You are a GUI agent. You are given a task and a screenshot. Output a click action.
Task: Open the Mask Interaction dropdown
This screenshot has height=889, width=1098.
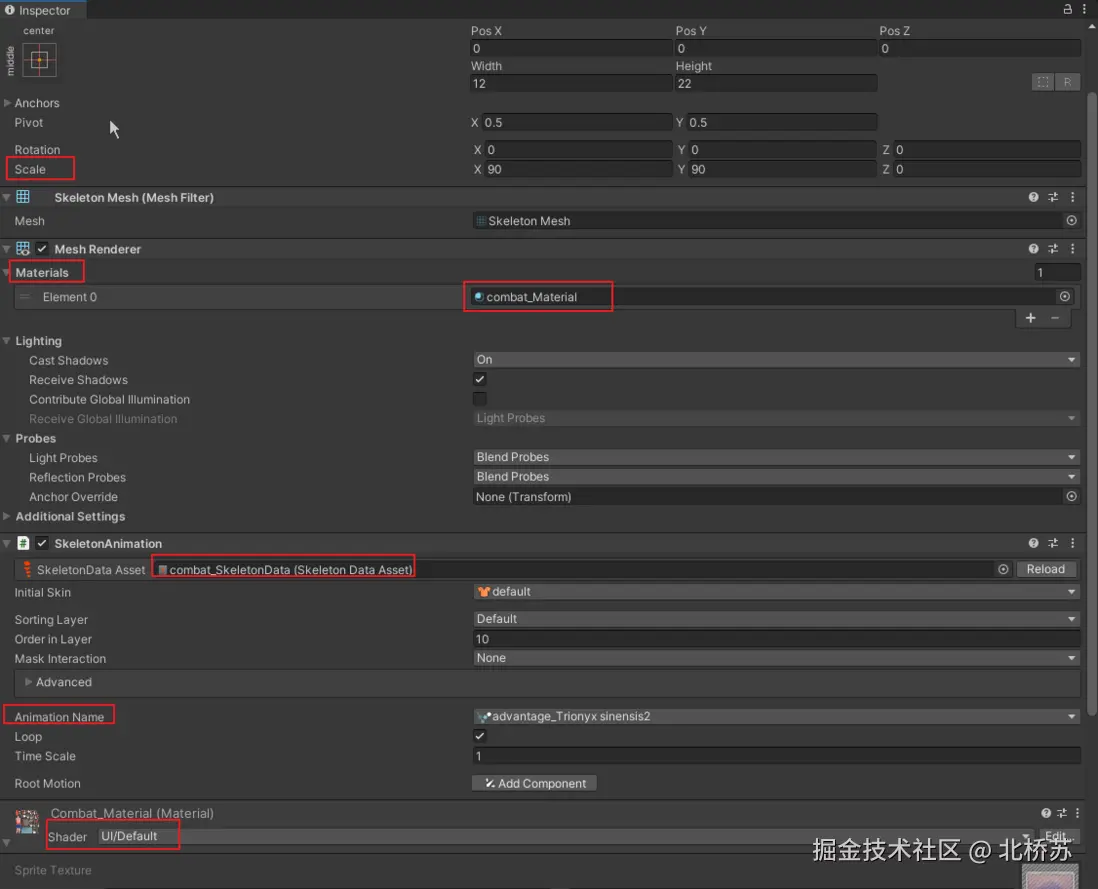(x=776, y=658)
